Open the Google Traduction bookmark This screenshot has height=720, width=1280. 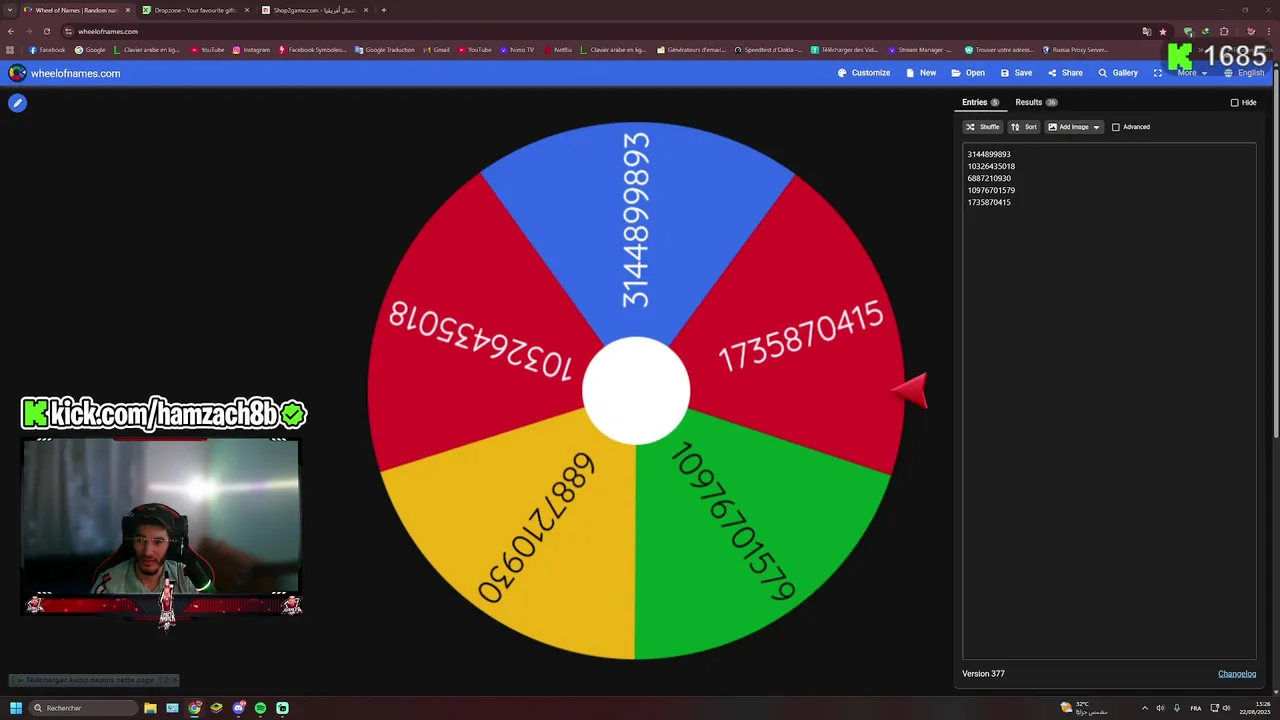pyautogui.click(x=384, y=50)
